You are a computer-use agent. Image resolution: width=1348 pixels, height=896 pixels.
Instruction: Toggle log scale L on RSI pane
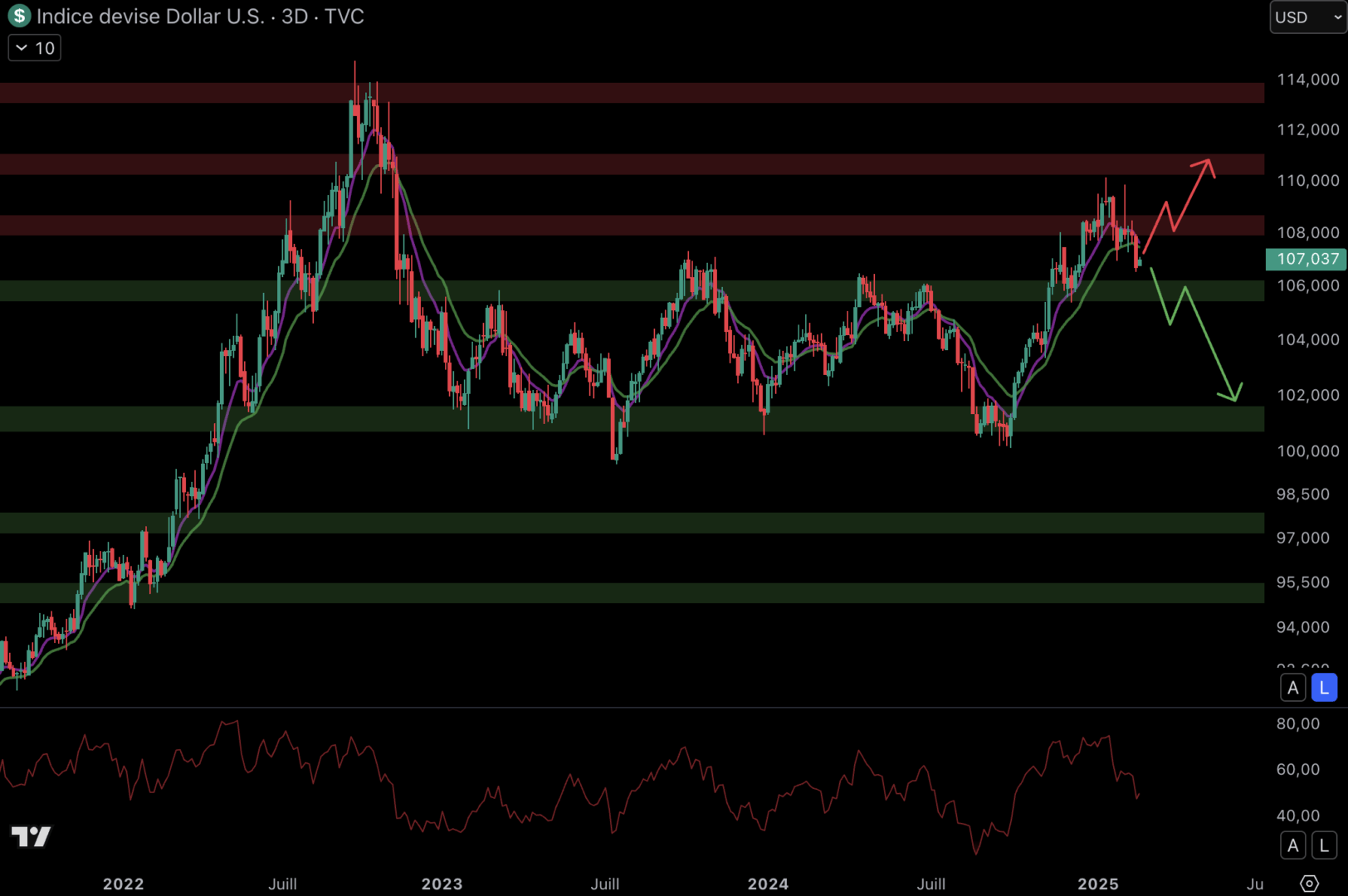click(x=1324, y=845)
